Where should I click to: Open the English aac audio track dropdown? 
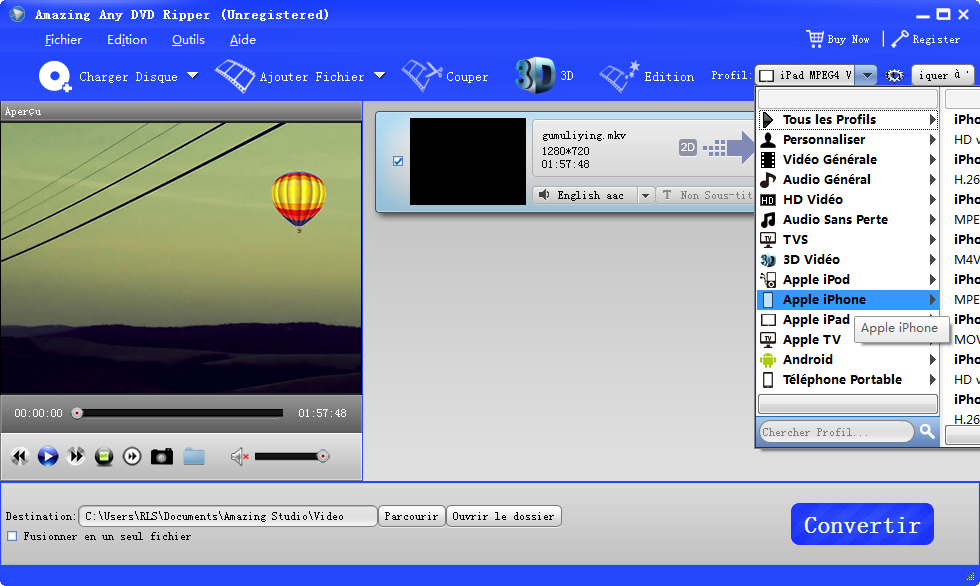point(646,196)
